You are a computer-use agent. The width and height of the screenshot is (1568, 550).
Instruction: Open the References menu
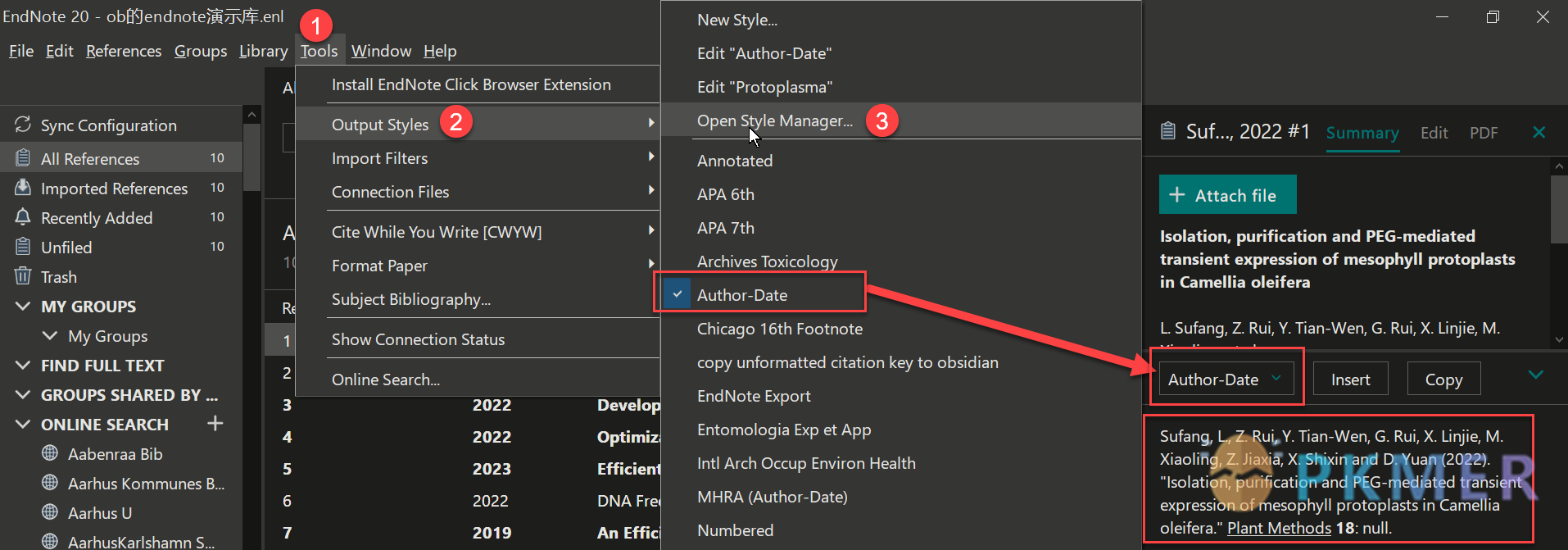(x=124, y=51)
